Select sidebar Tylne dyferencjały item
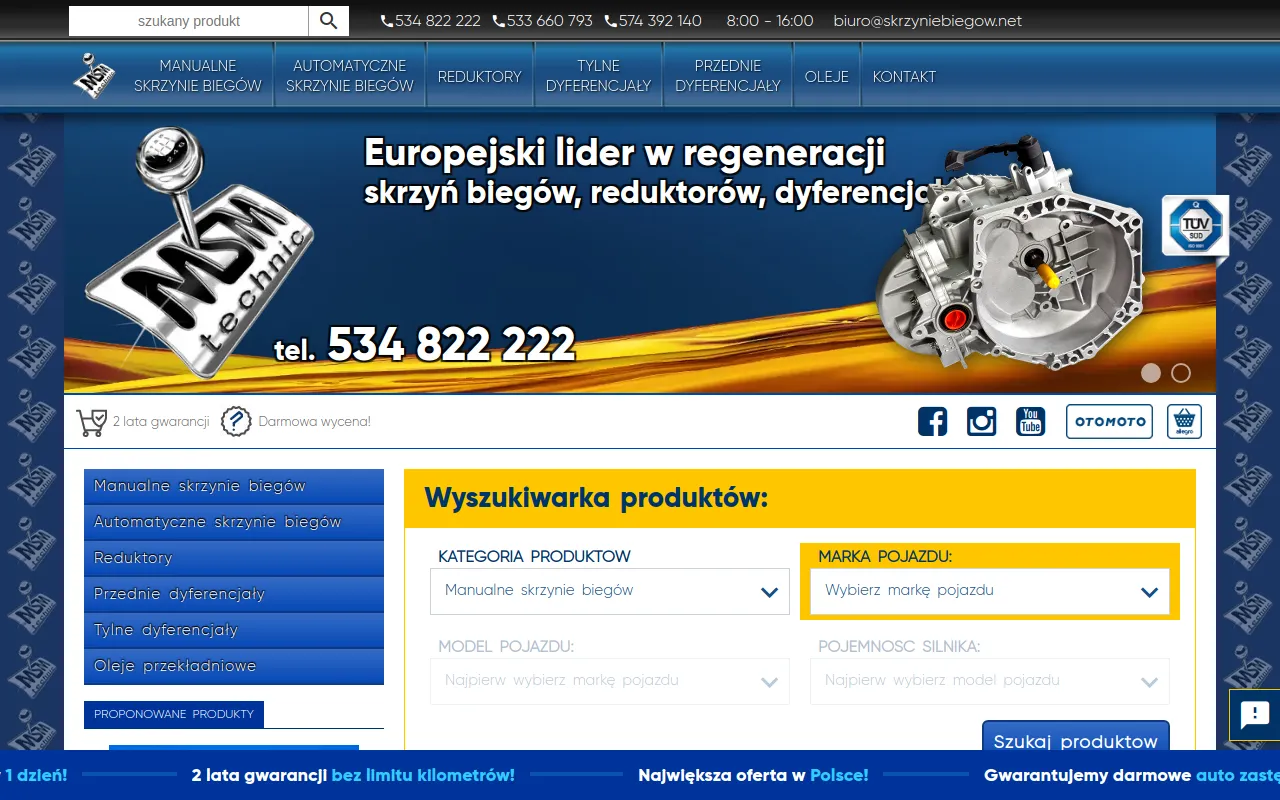This screenshot has height=800, width=1280. 234,631
